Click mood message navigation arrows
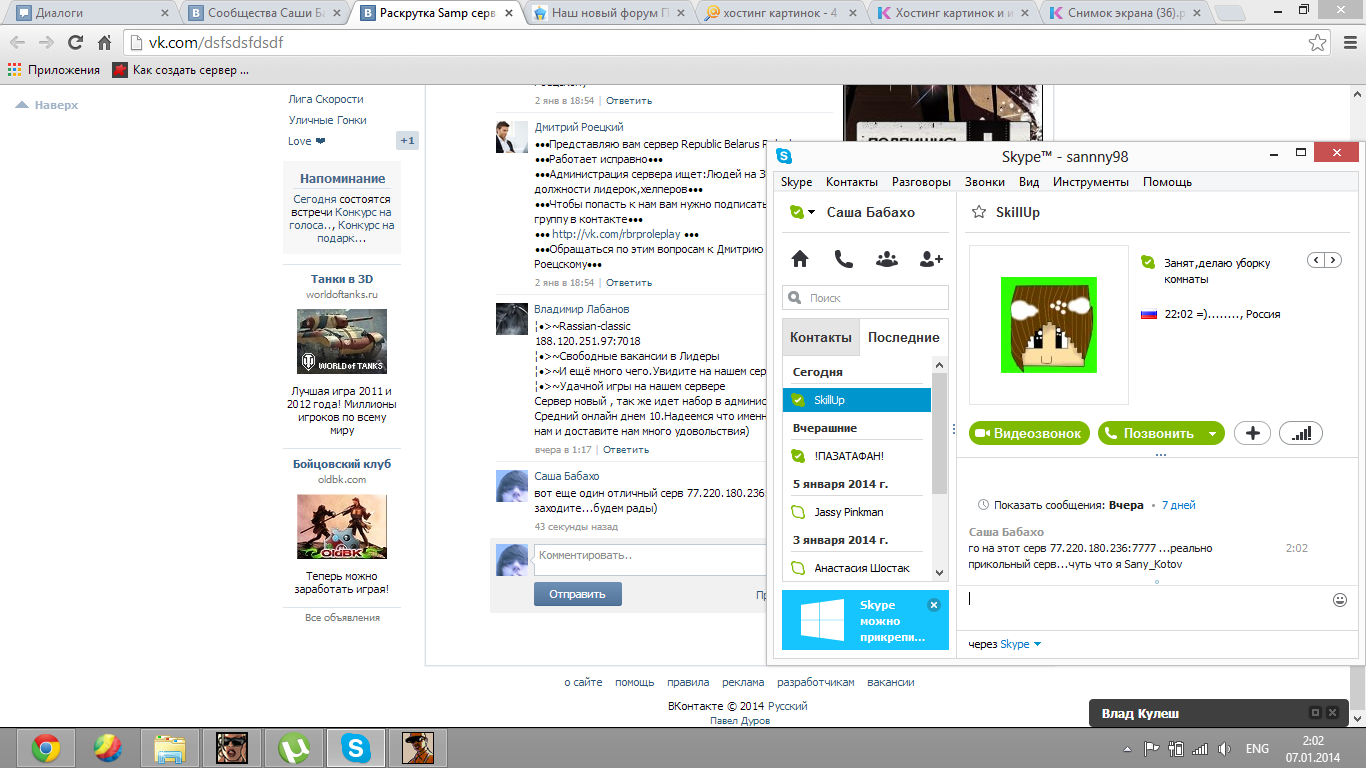The height and width of the screenshot is (768, 1366). point(1326,260)
